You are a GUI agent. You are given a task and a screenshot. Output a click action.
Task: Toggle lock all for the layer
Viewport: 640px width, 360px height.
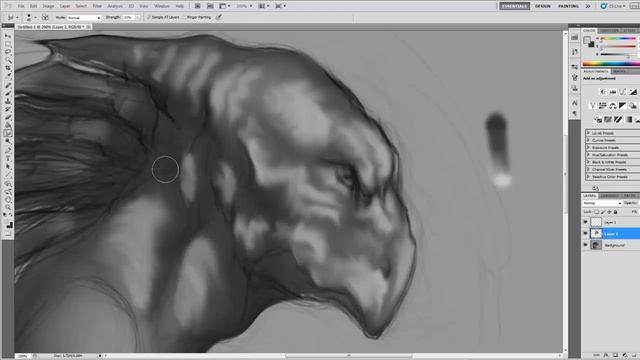(616, 212)
